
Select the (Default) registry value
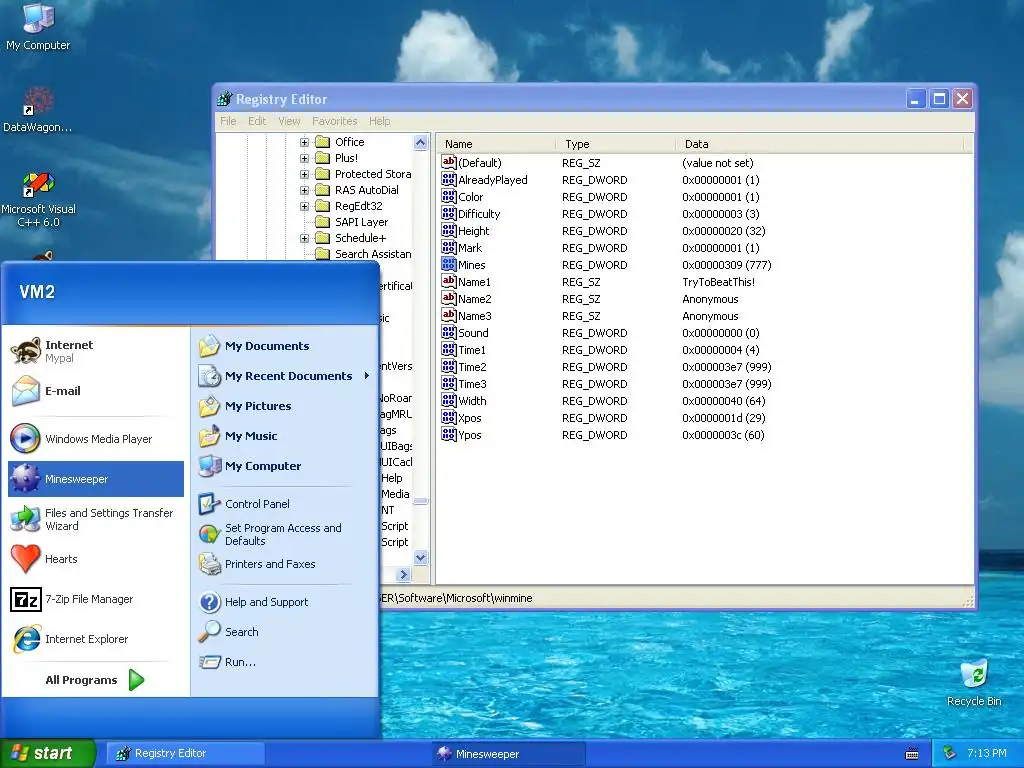click(479, 163)
